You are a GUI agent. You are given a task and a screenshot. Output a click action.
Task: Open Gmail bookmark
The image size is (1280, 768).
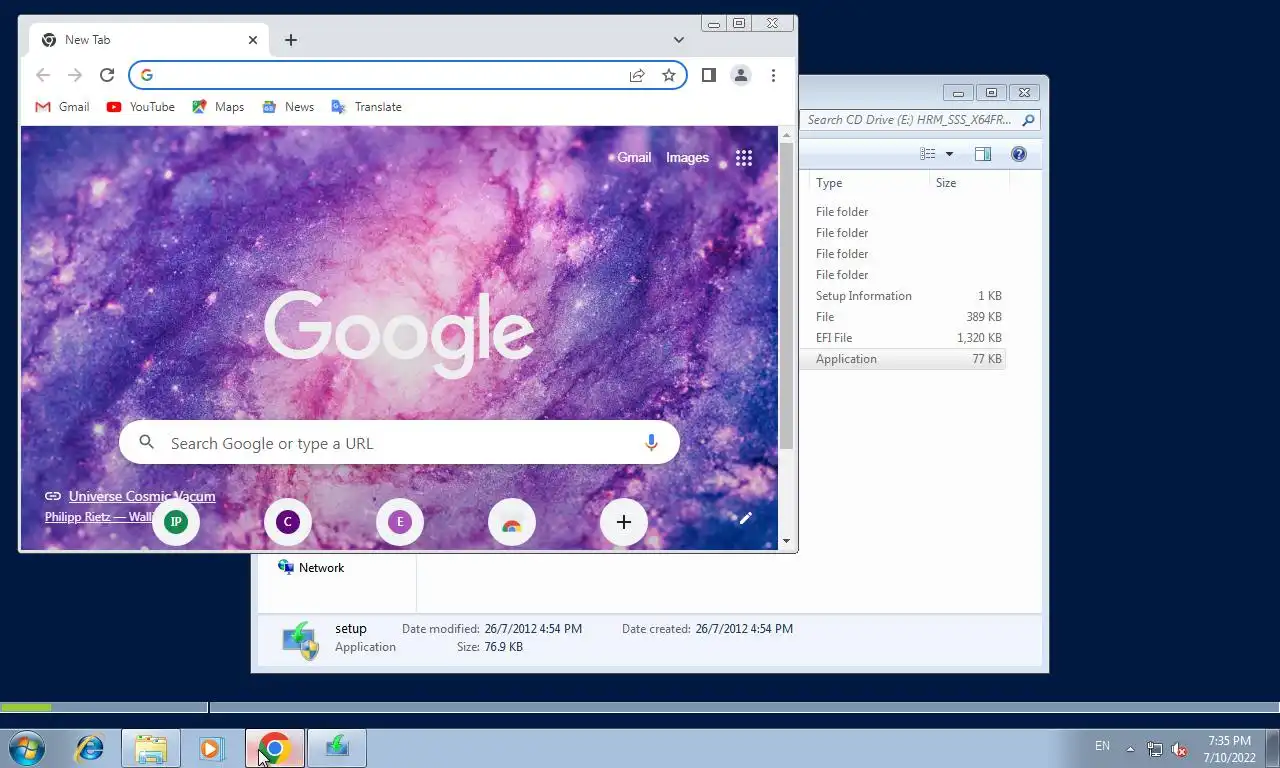point(62,107)
